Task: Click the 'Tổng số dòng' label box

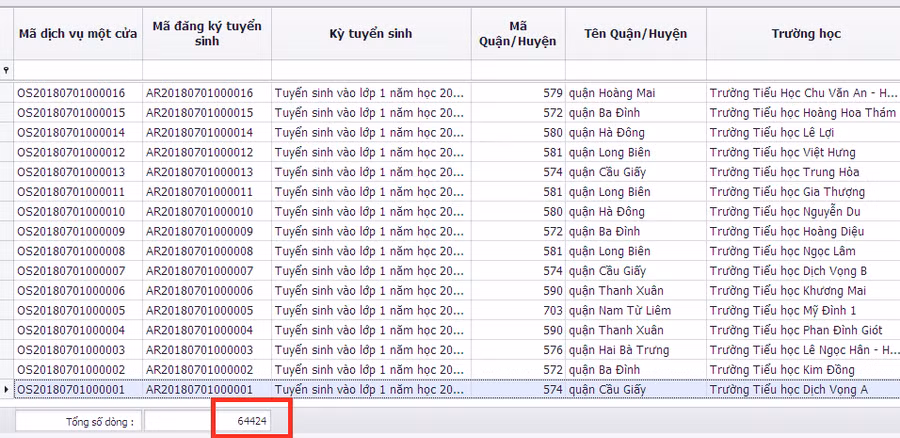Action: 78,422
